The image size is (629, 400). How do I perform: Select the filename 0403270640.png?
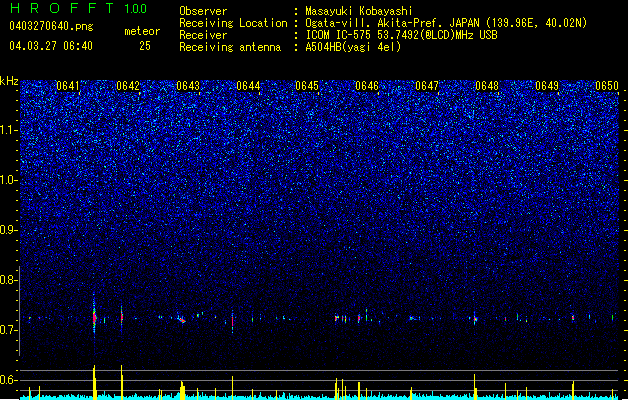[51, 26]
